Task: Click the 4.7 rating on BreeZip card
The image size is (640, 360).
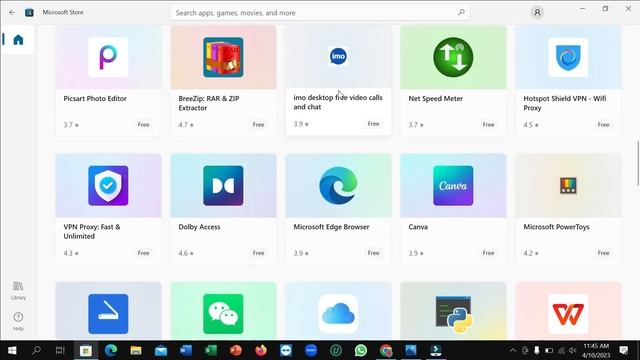Action: tap(186, 124)
